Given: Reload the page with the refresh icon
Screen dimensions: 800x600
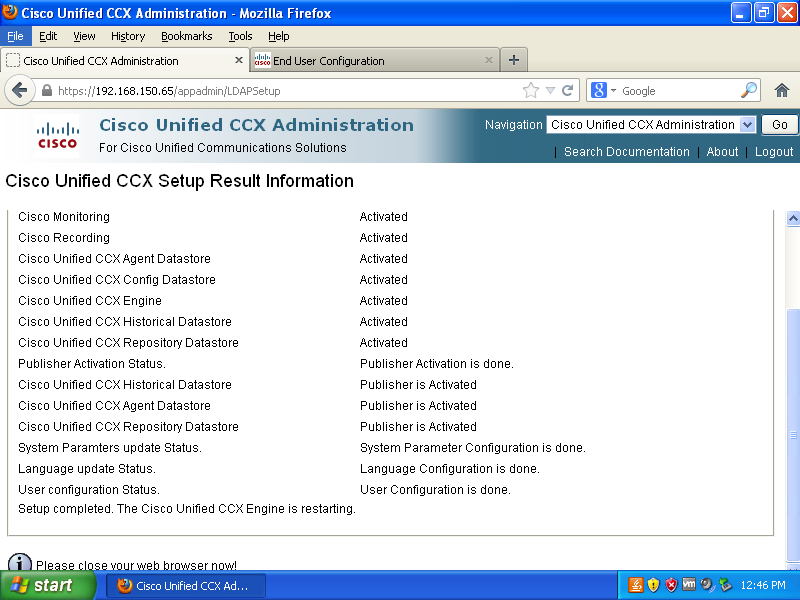Looking at the screenshot, I should pos(567,91).
